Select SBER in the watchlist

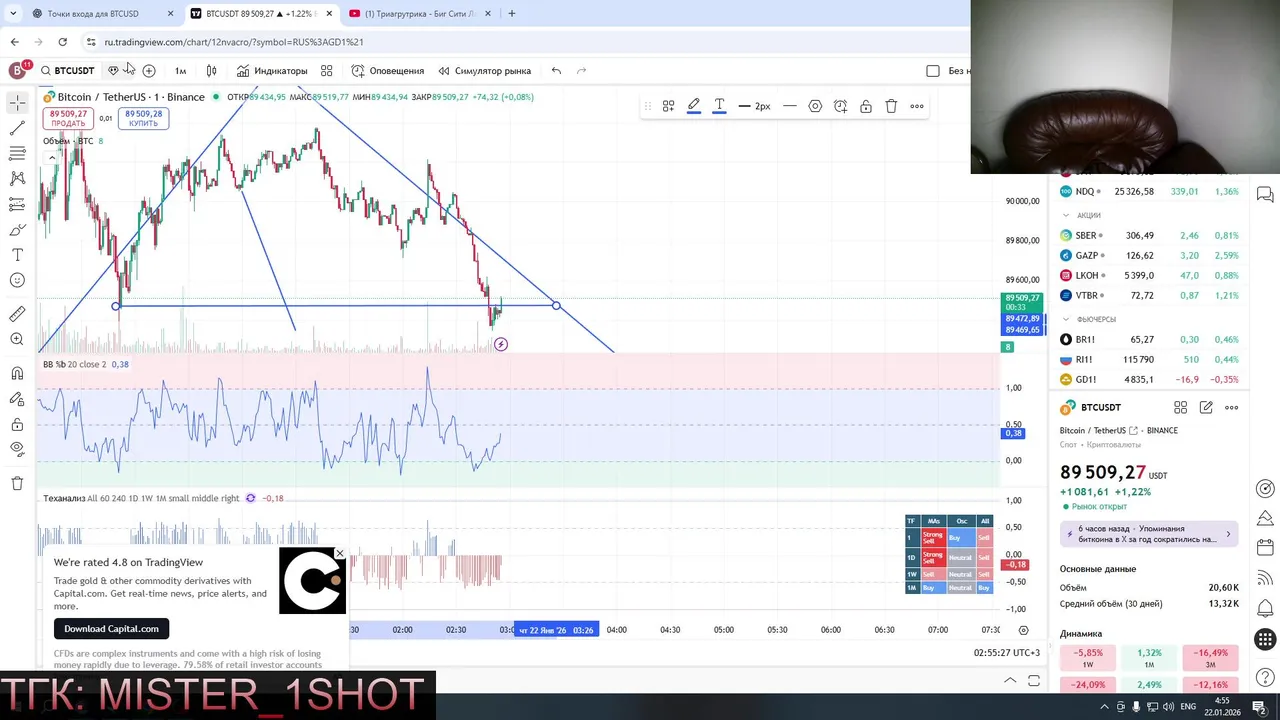pos(1149,235)
